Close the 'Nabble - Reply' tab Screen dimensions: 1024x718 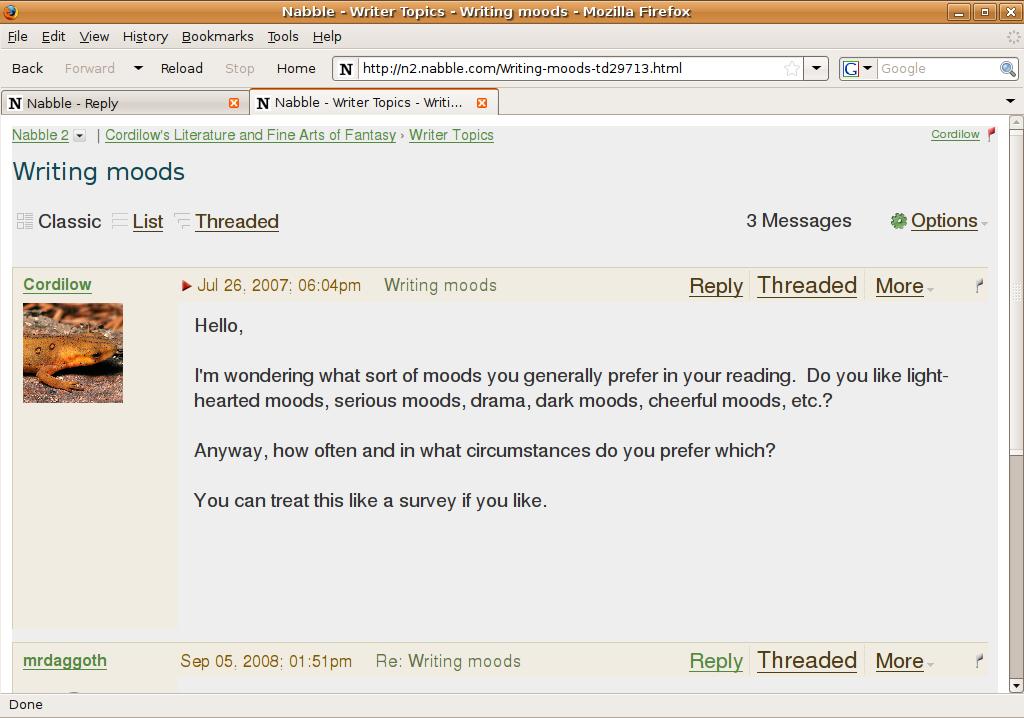pyautogui.click(x=234, y=103)
